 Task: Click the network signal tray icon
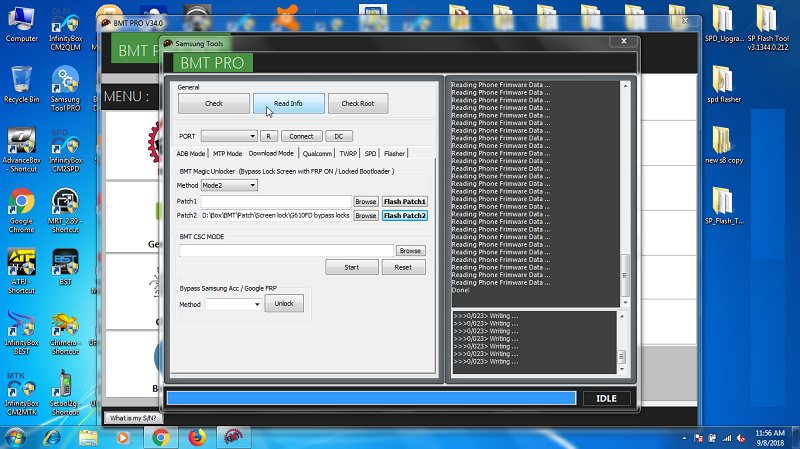click(x=727, y=438)
